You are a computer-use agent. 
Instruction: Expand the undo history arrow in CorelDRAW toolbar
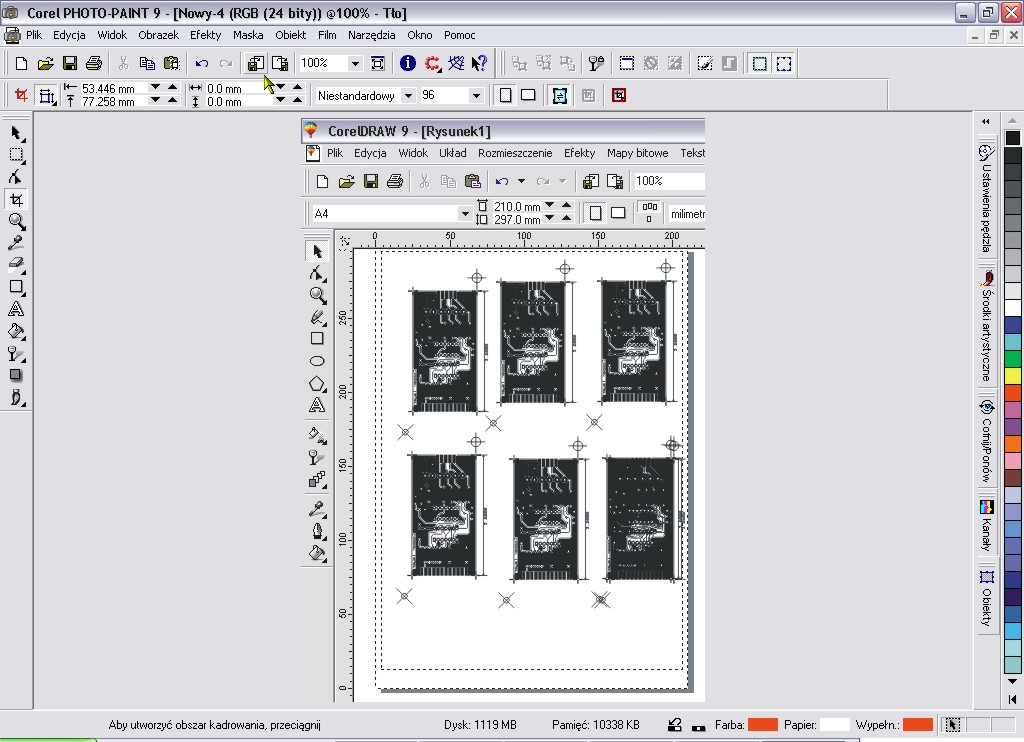point(521,181)
